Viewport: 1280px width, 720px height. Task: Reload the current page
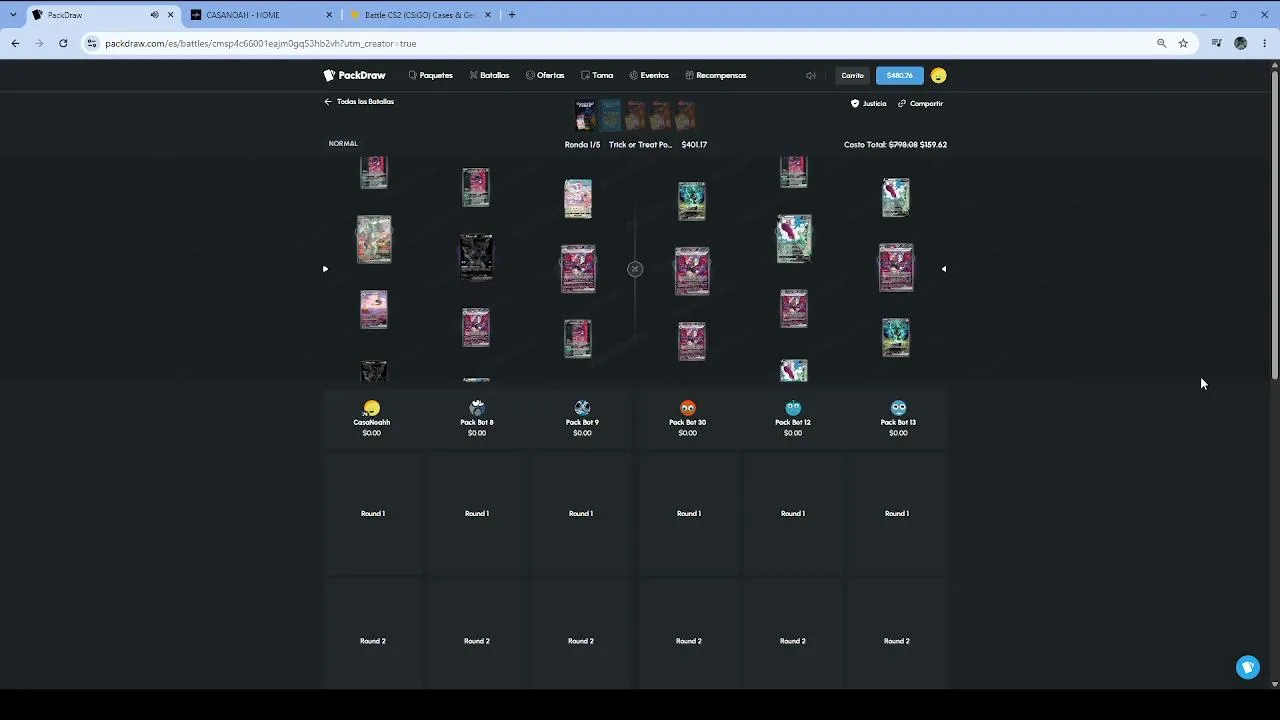pyautogui.click(x=63, y=44)
